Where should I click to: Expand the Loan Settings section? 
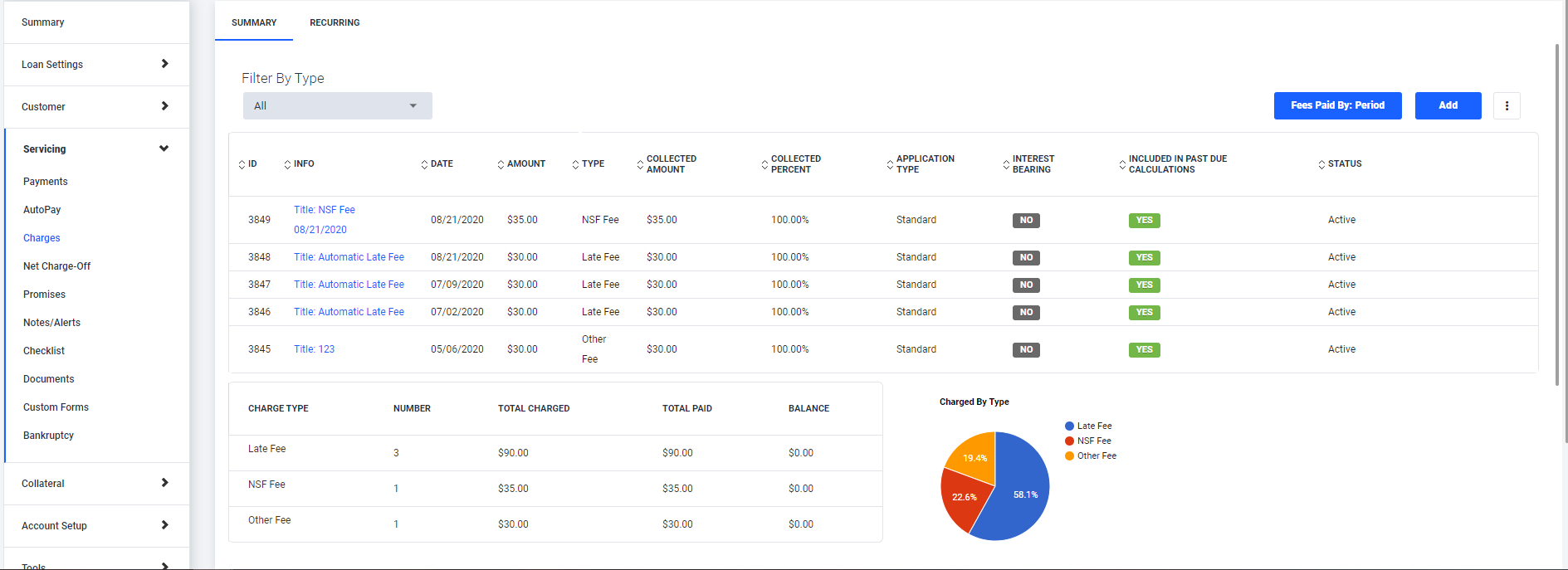coord(96,65)
